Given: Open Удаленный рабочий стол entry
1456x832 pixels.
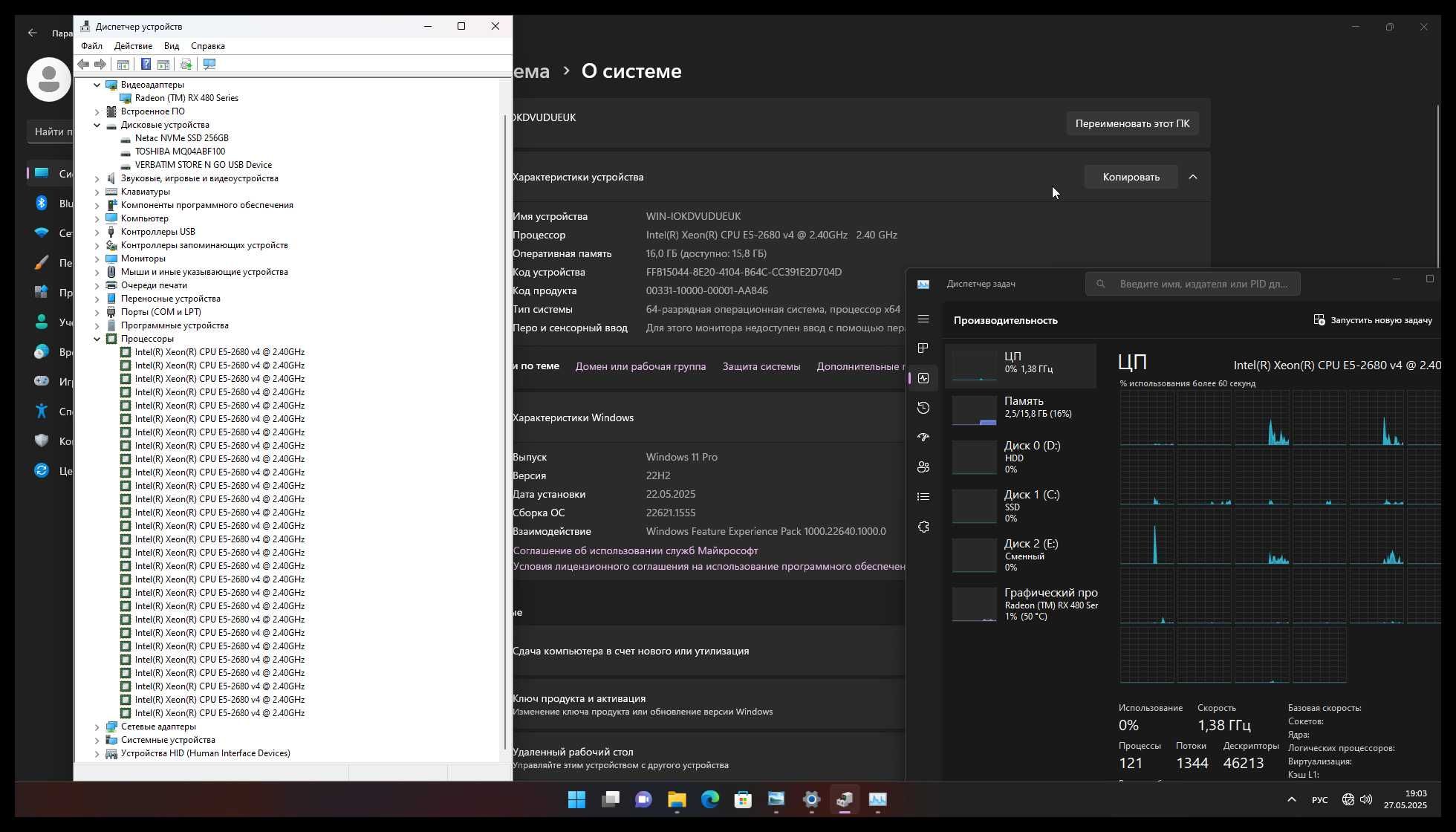Looking at the screenshot, I should [x=708, y=758].
